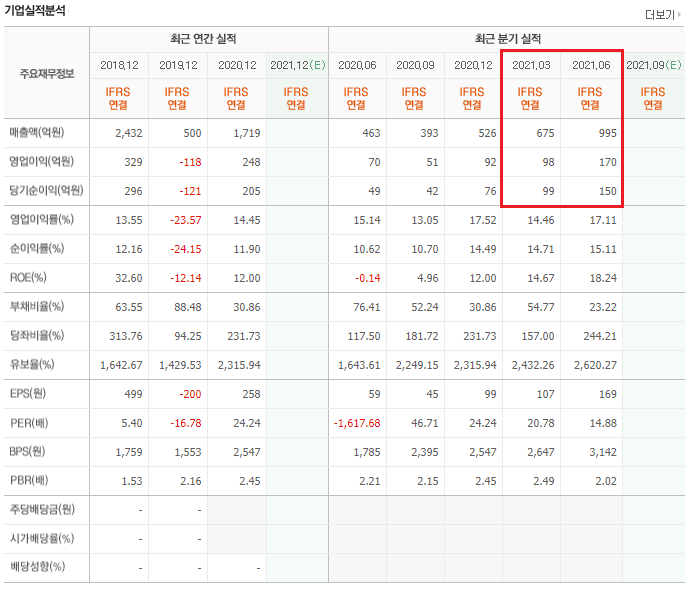
Task: Click the 주당배당금(원) row label
Action: point(42,509)
